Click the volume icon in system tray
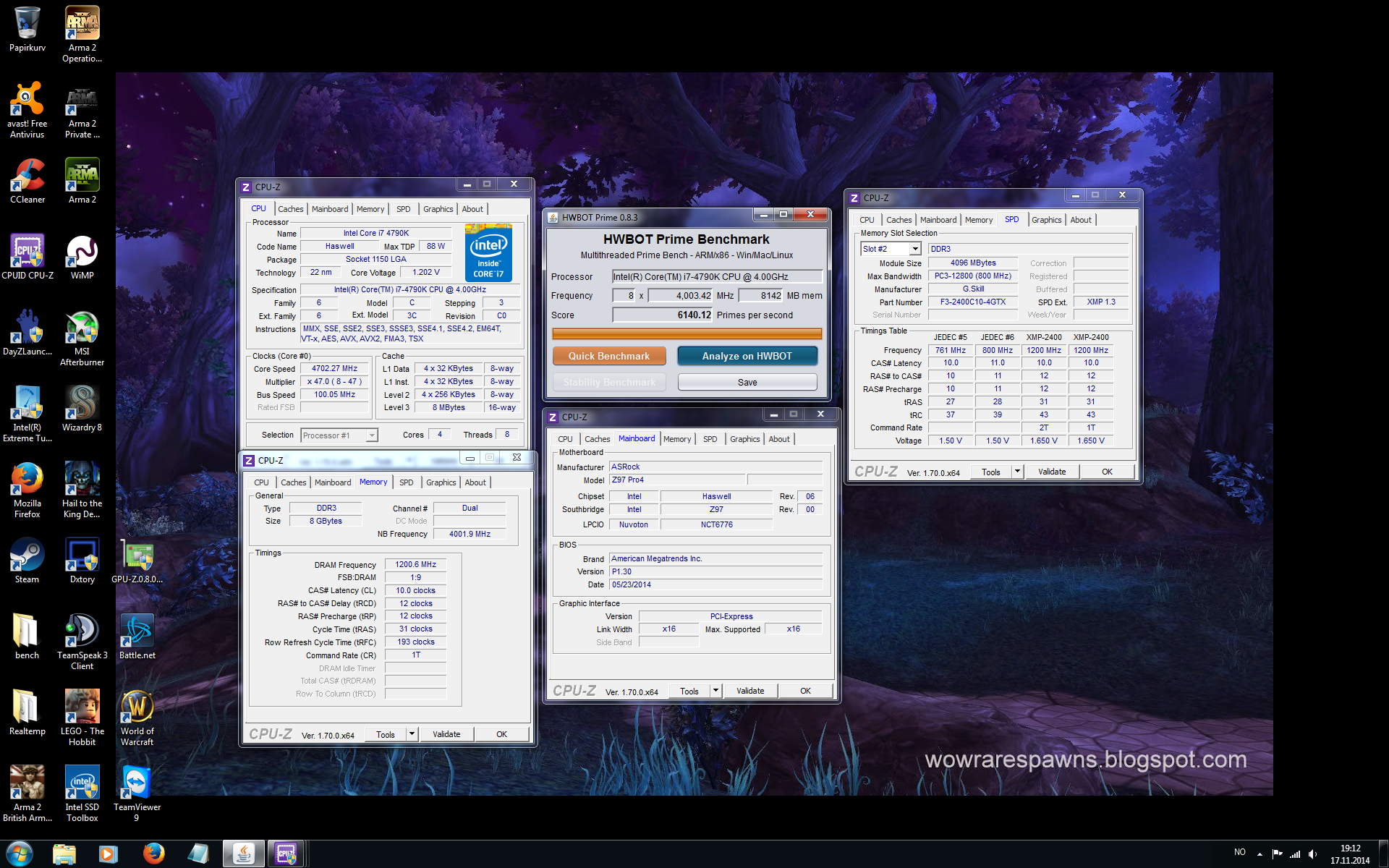The width and height of the screenshot is (1389, 868). click(1312, 854)
